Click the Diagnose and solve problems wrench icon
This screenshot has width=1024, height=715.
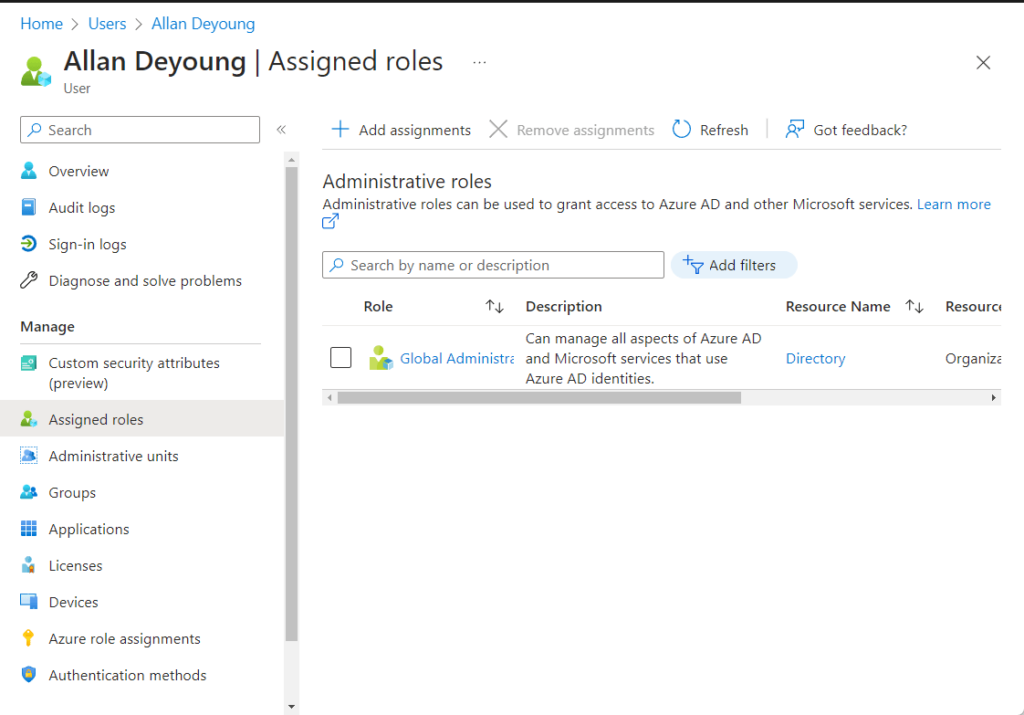click(x=29, y=281)
